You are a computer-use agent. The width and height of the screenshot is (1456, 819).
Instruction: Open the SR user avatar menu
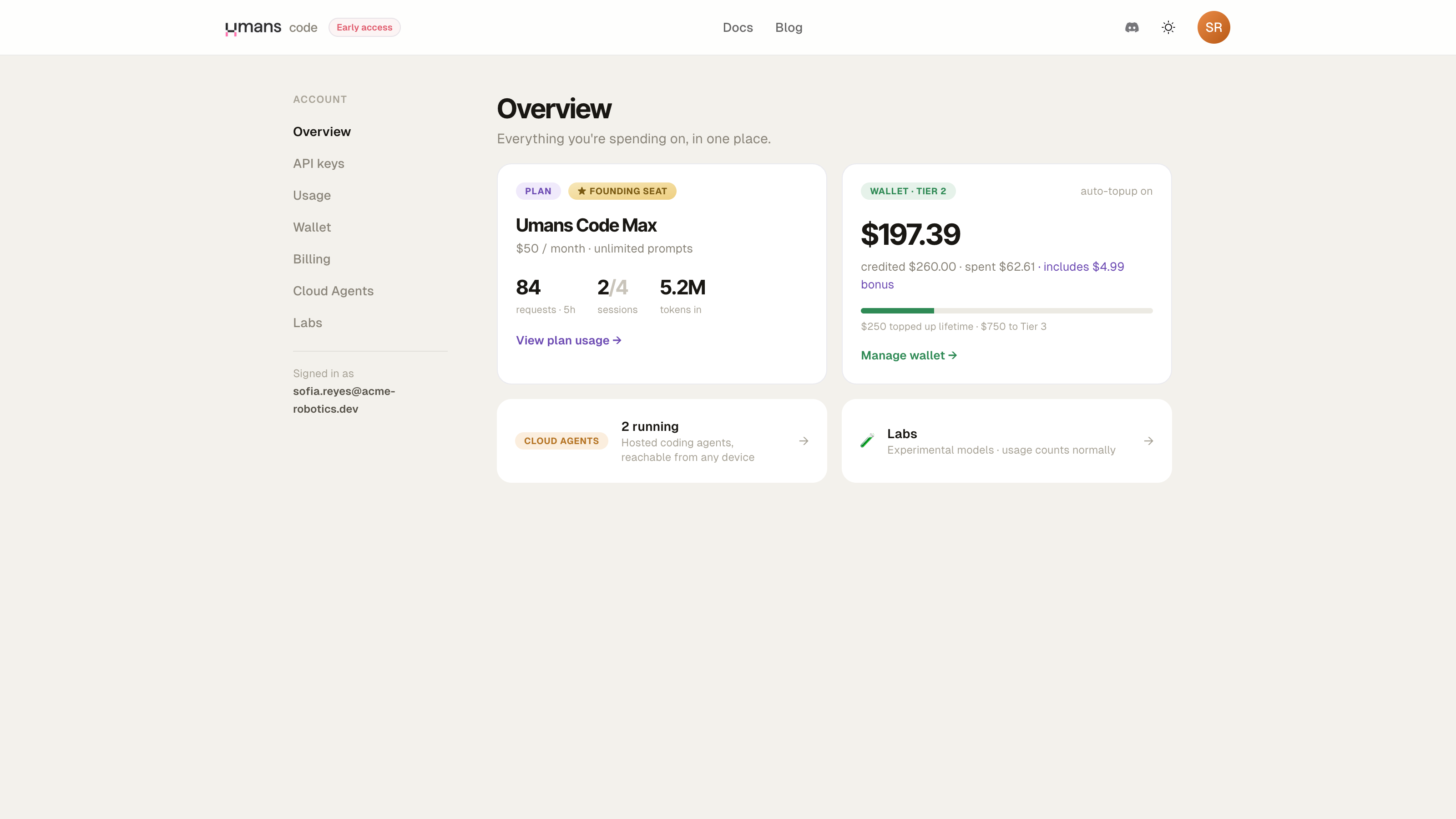point(1213,27)
